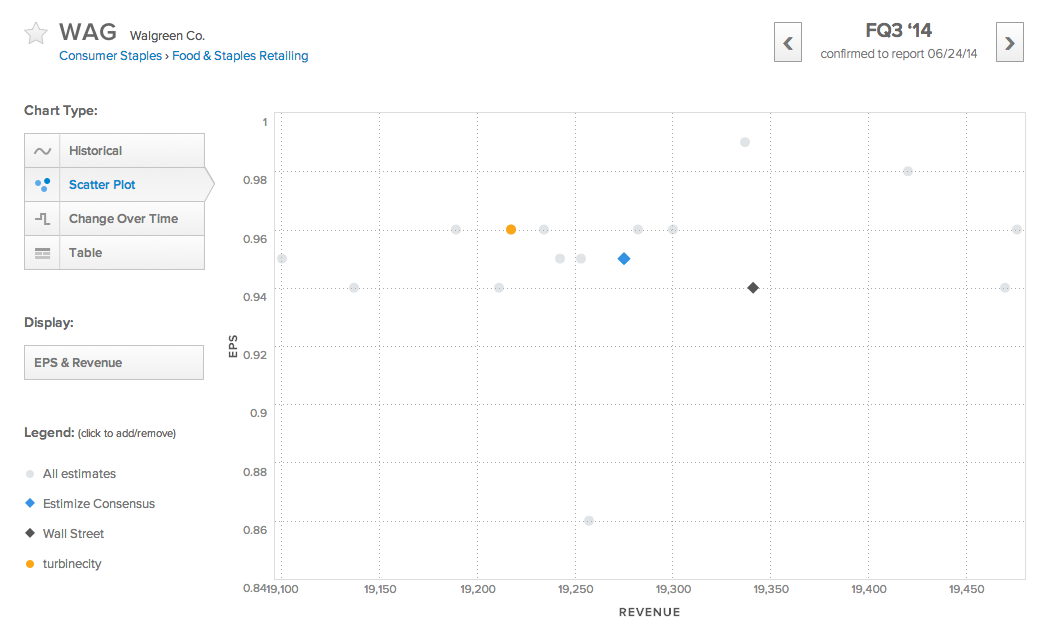Click the REVENUE axis label
The height and width of the screenshot is (624, 1061).
click(x=650, y=612)
